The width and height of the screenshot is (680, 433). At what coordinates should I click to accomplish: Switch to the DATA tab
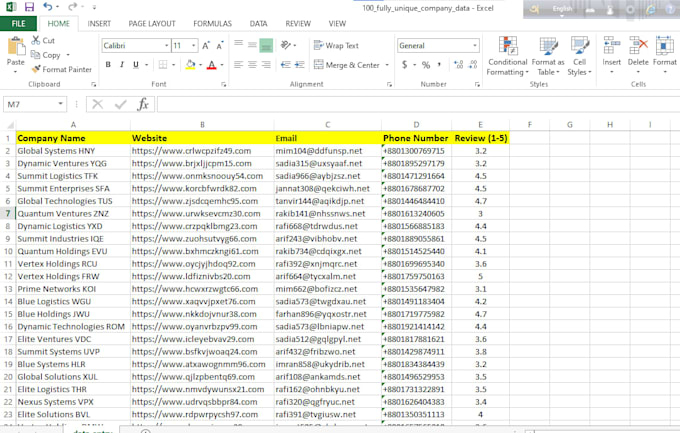click(x=258, y=23)
